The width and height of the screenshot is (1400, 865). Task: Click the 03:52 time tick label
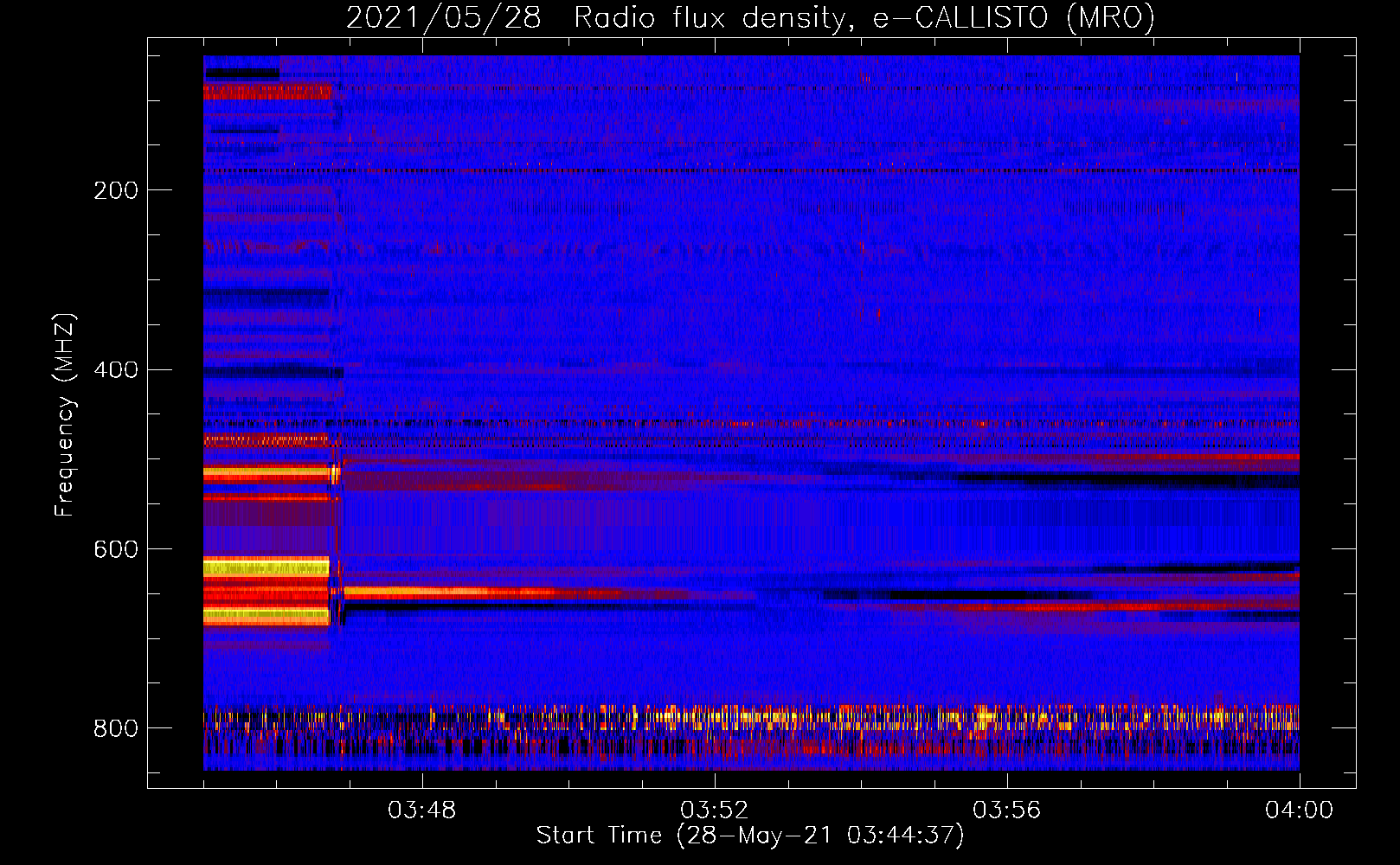coord(715,811)
